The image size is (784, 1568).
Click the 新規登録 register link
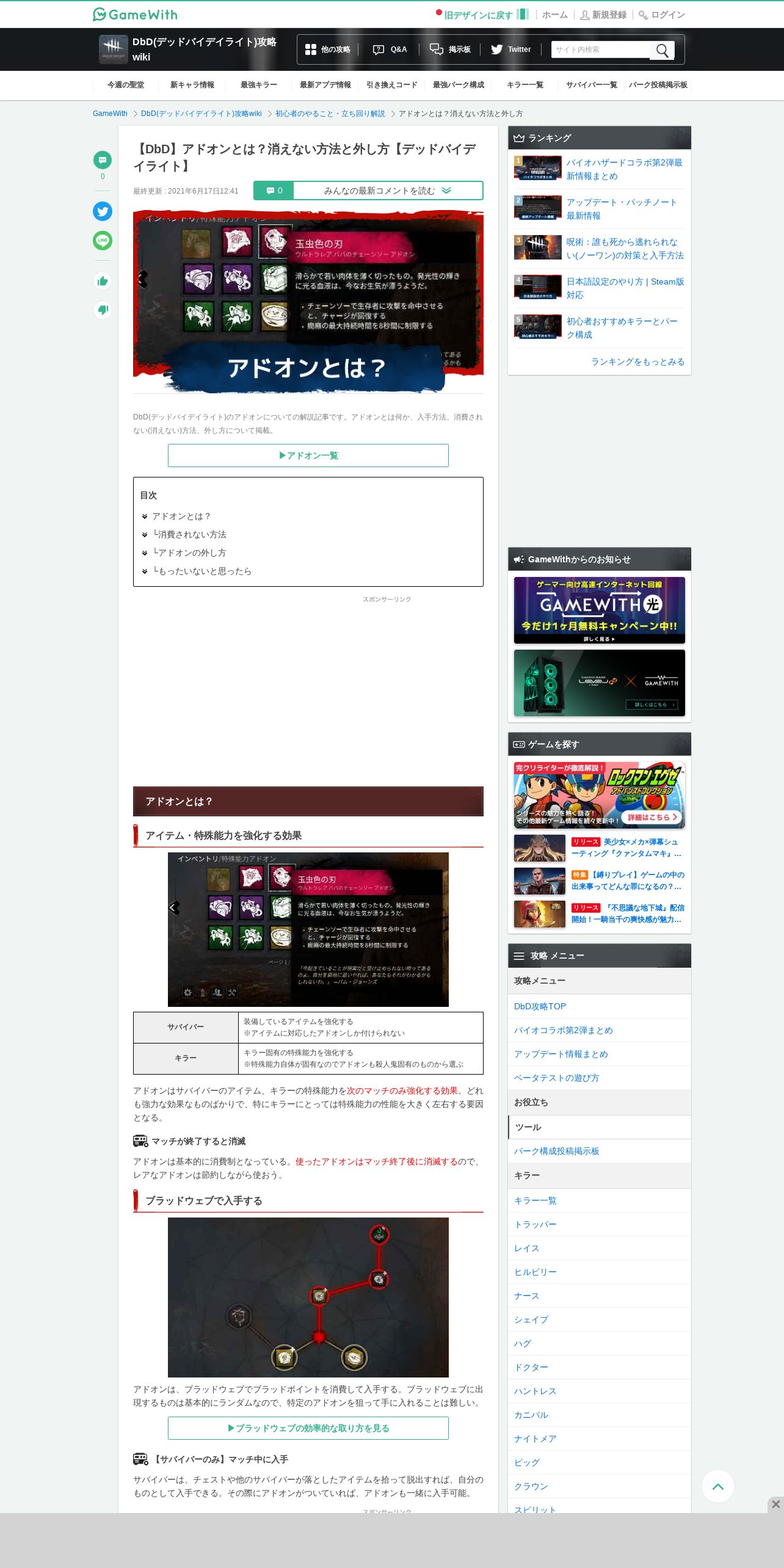tap(603, 15)
